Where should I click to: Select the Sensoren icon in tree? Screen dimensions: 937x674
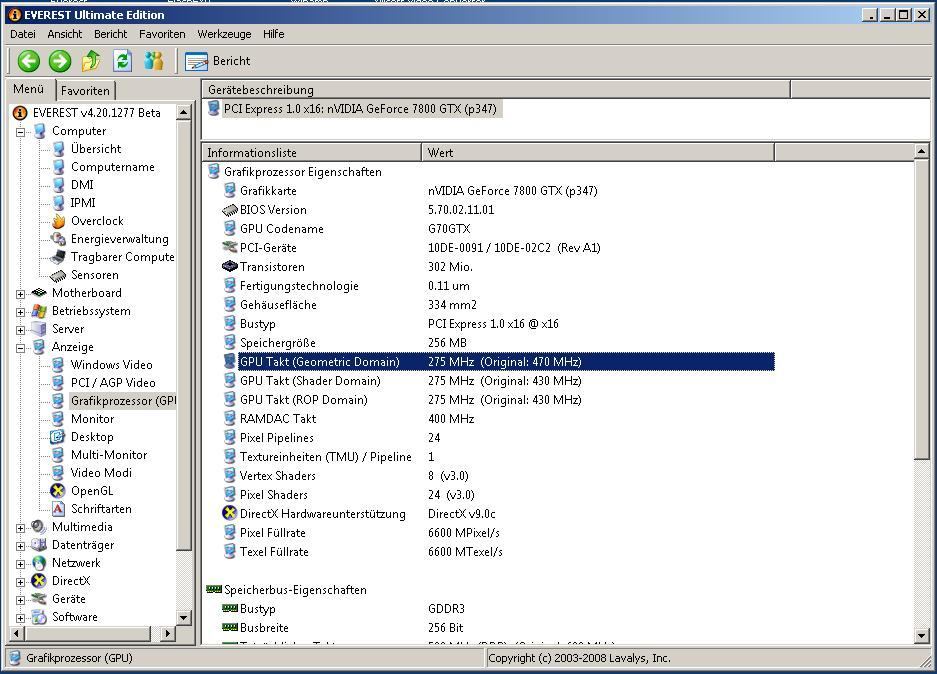coord(58,275)
